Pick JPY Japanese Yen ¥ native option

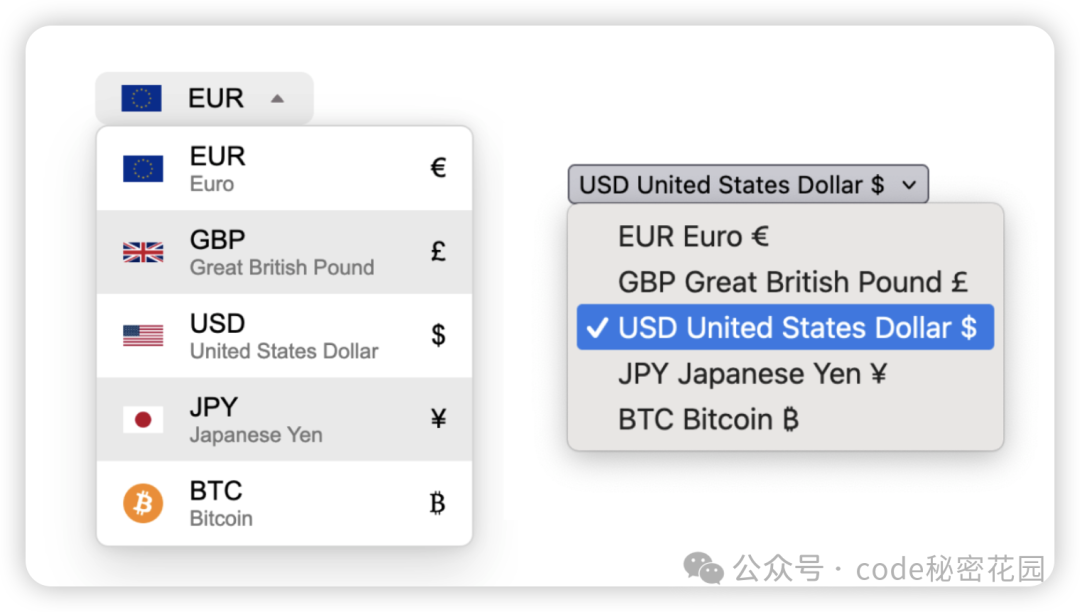752,374
